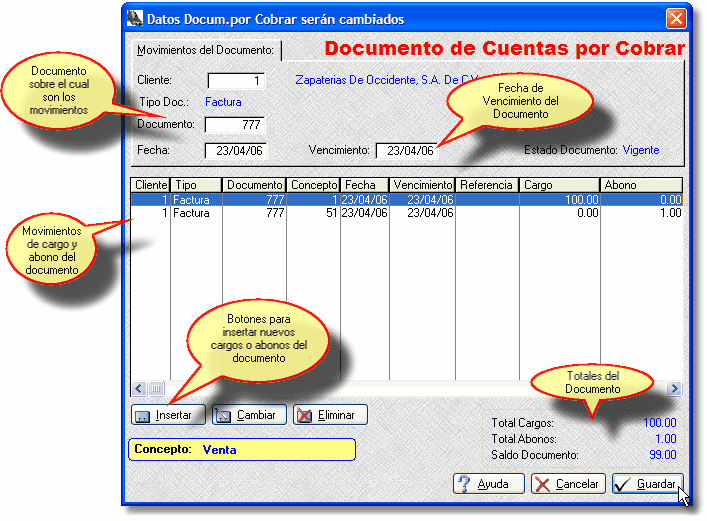
Task: Click the Vencimiento date field
Action: [407, 151]
